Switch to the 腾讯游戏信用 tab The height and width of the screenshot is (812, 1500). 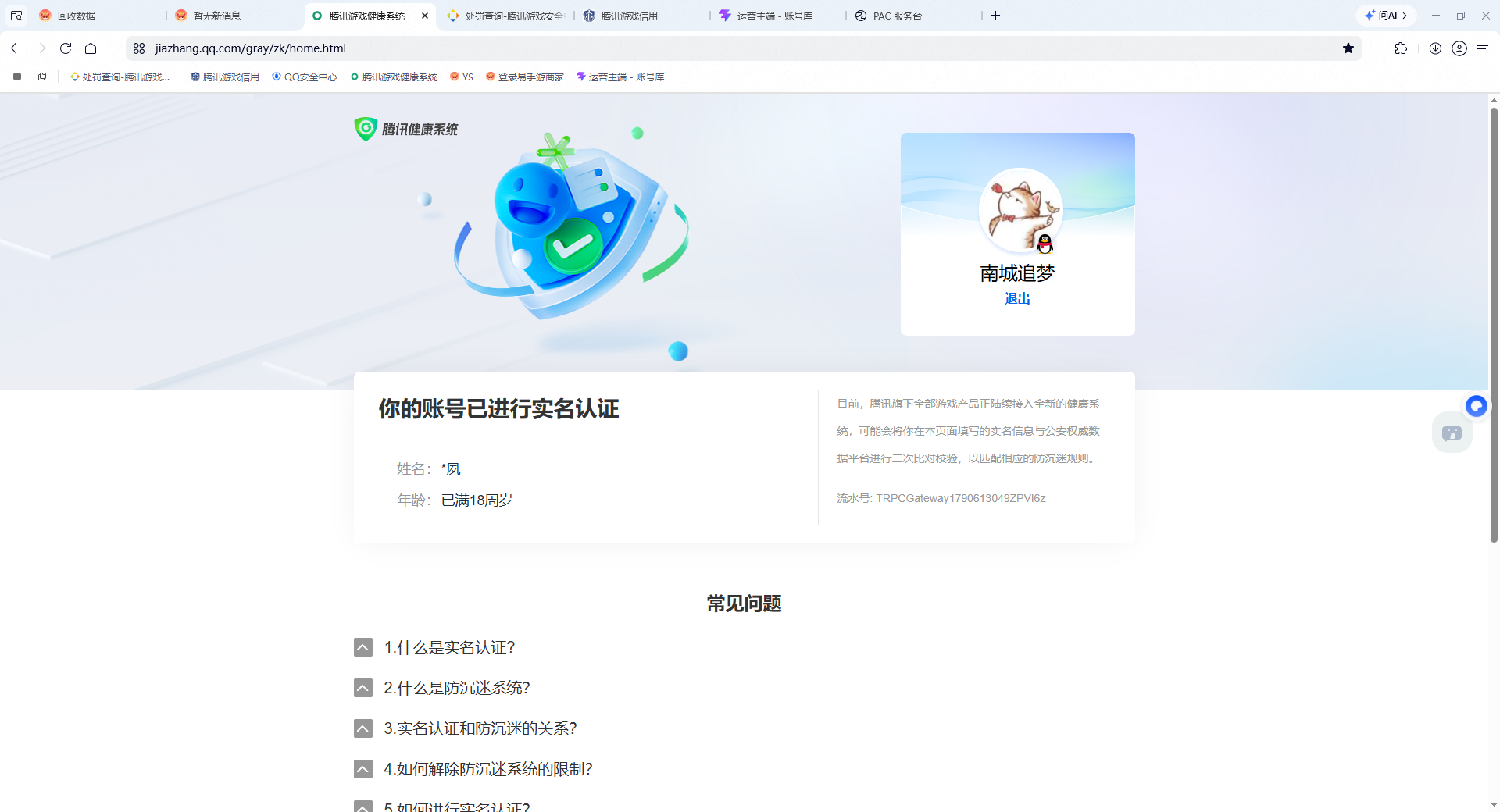coord(642,16)
